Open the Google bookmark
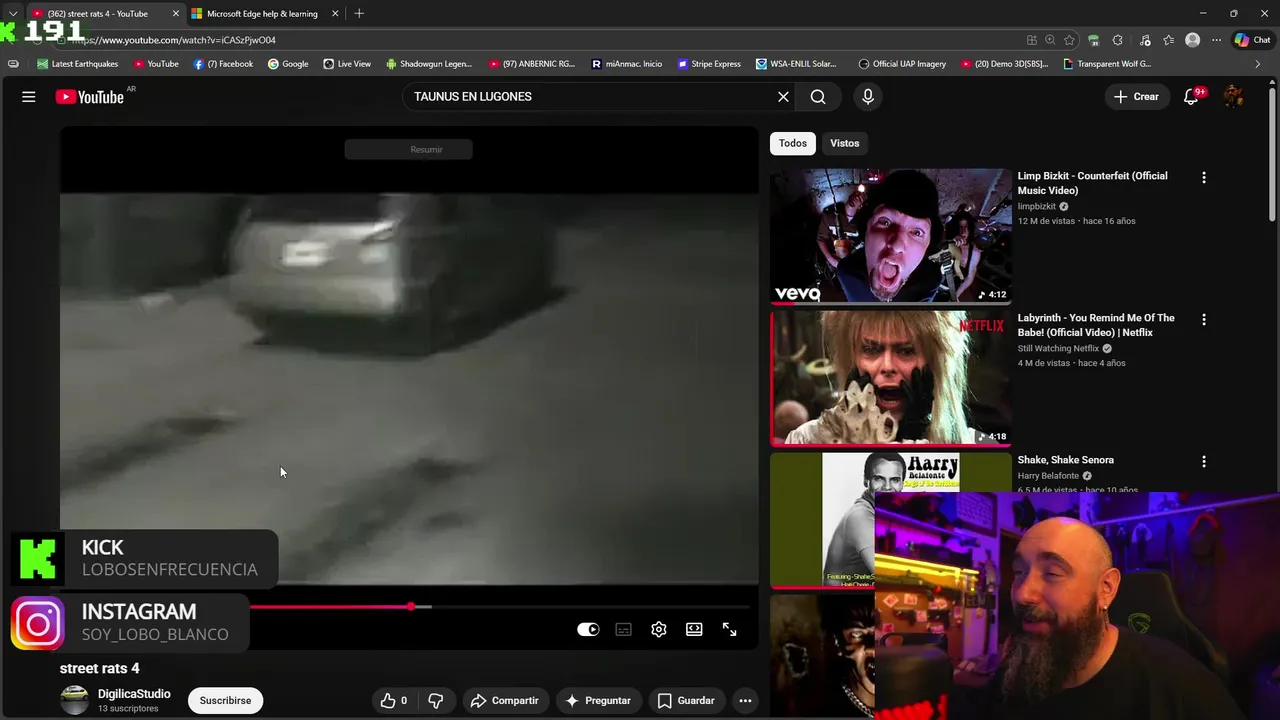1280x720 pixels. [x=288, y=64]
